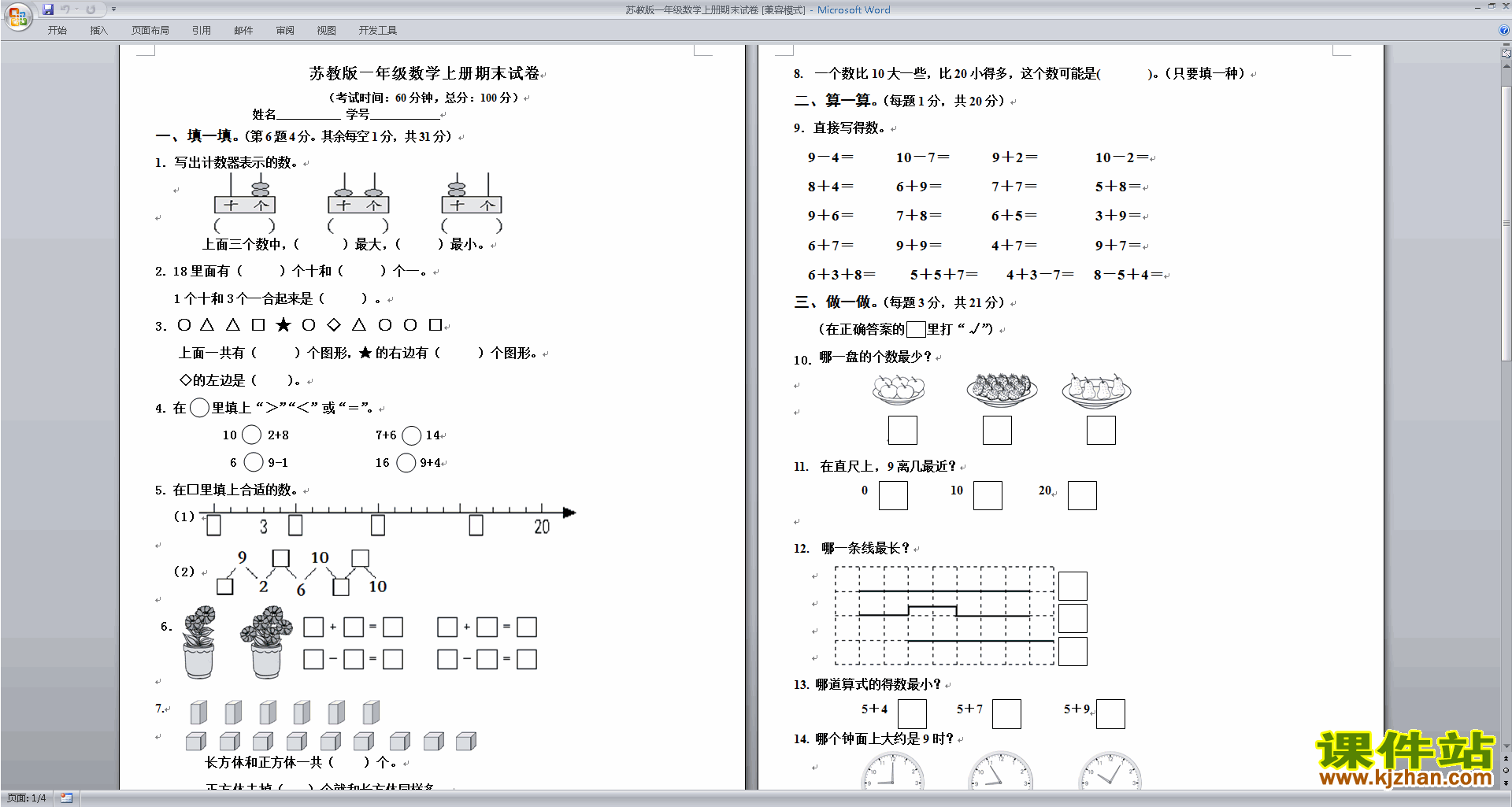Click the Save floppy disk icon
This screenshot has width=1512, height=807.
[x=48, y=9]
